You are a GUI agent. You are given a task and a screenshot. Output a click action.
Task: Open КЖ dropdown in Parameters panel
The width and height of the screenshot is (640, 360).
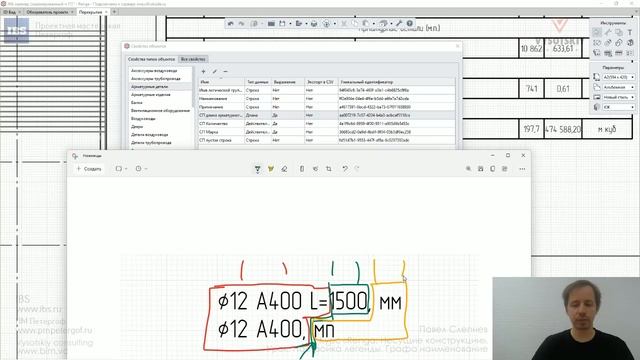pos(619,107)
